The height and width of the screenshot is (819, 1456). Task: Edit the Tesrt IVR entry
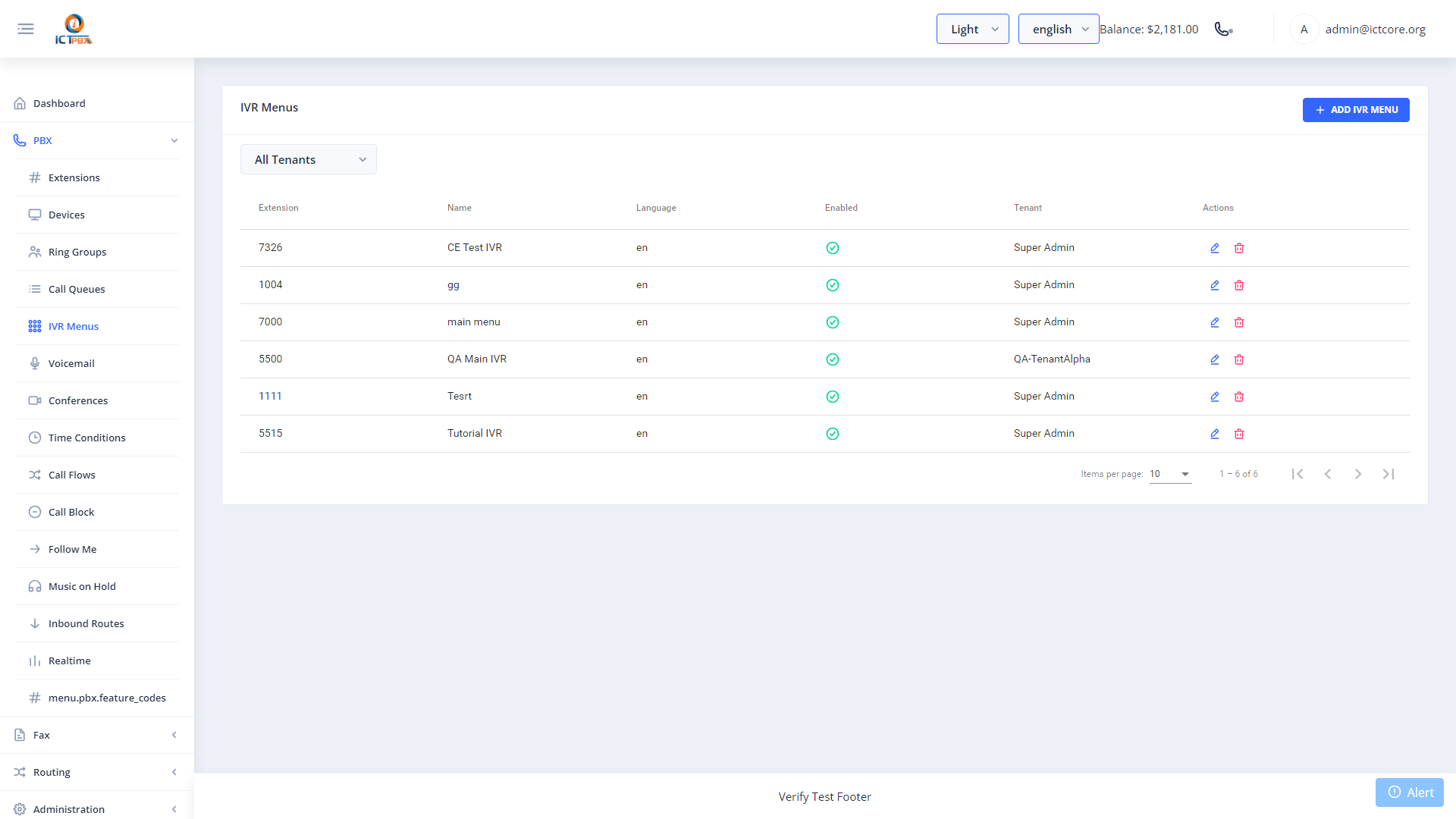click(1215, 397)
